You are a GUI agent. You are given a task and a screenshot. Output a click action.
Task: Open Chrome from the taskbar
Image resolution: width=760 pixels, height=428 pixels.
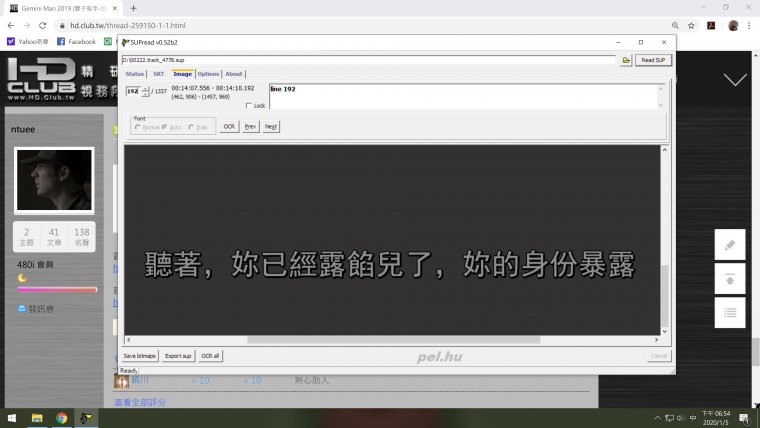(62, 418)
